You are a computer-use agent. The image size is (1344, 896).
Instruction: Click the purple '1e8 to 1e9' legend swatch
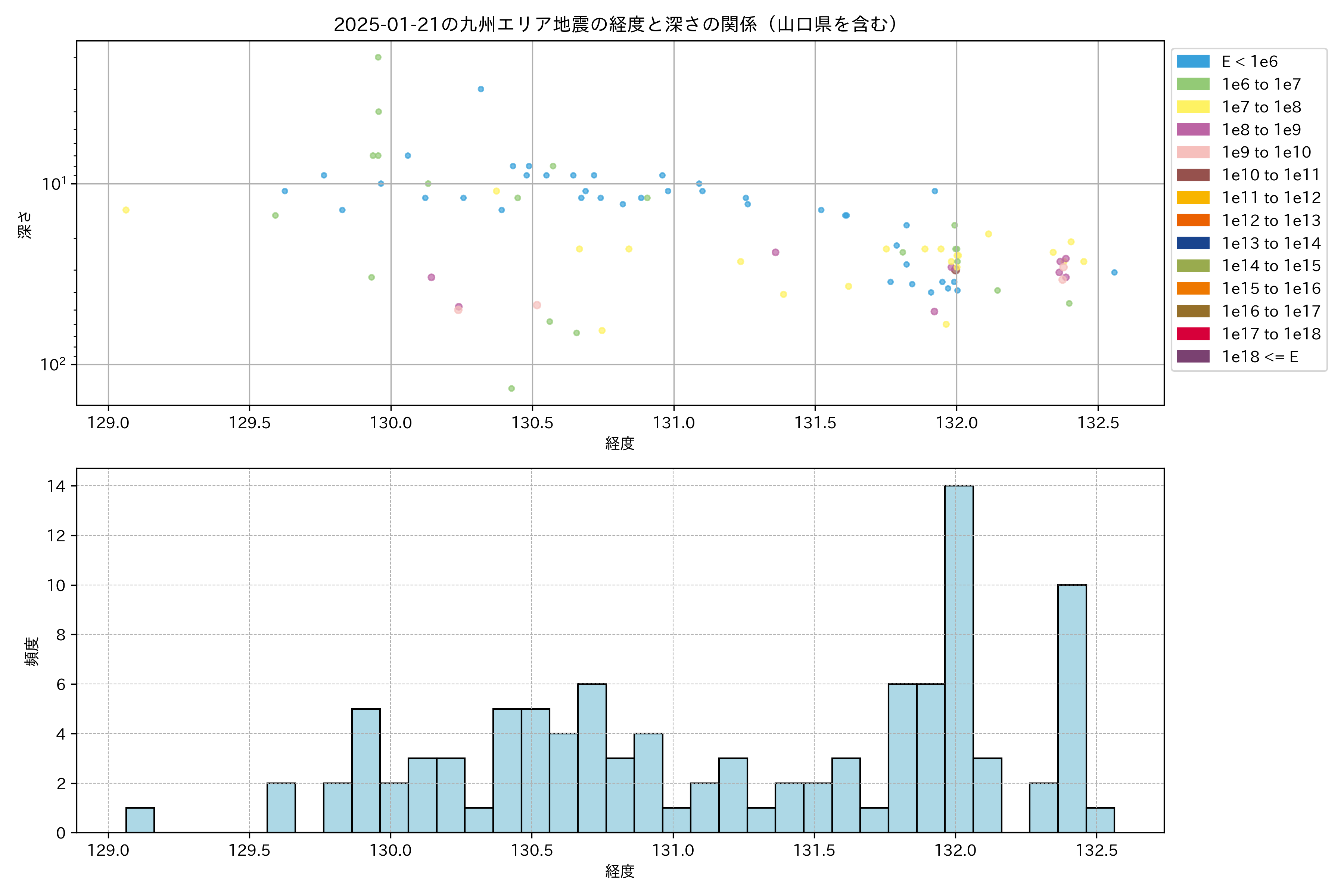pos(1192,130)
